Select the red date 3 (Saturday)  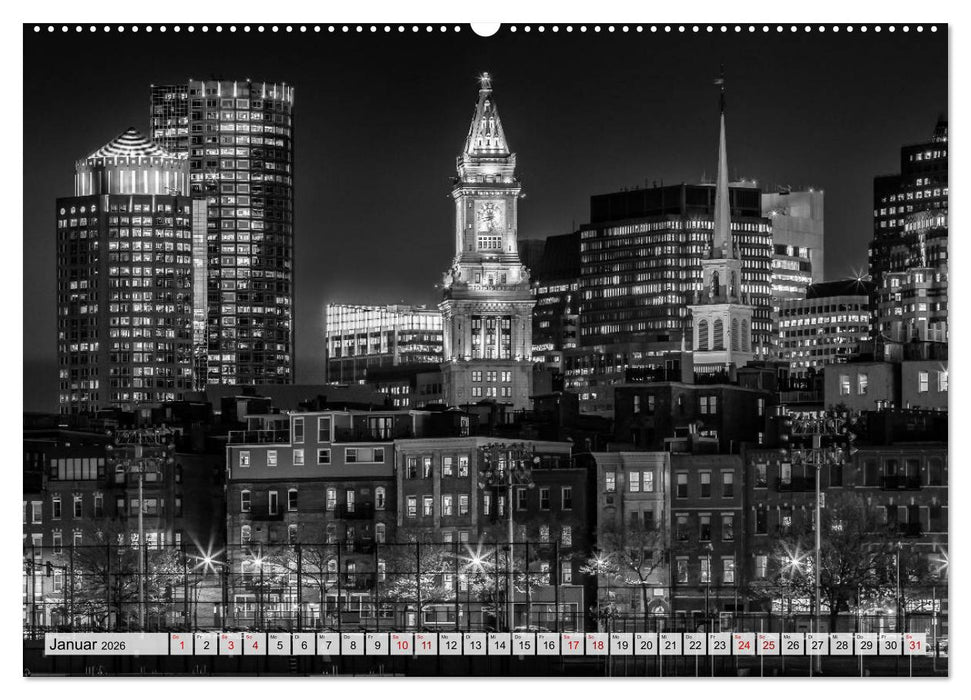[x=229, y=644]
